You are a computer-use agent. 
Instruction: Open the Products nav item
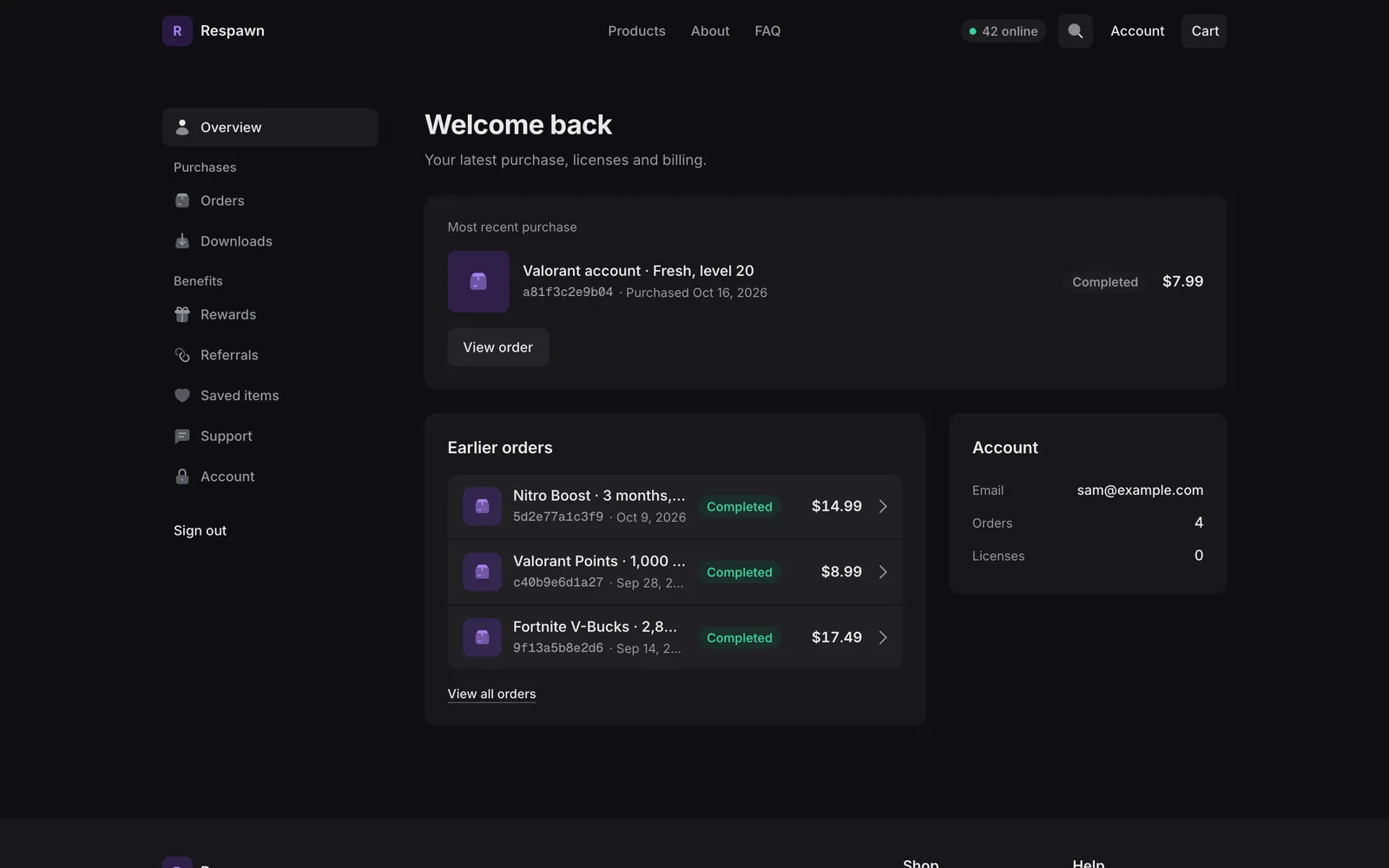[636, 30]
